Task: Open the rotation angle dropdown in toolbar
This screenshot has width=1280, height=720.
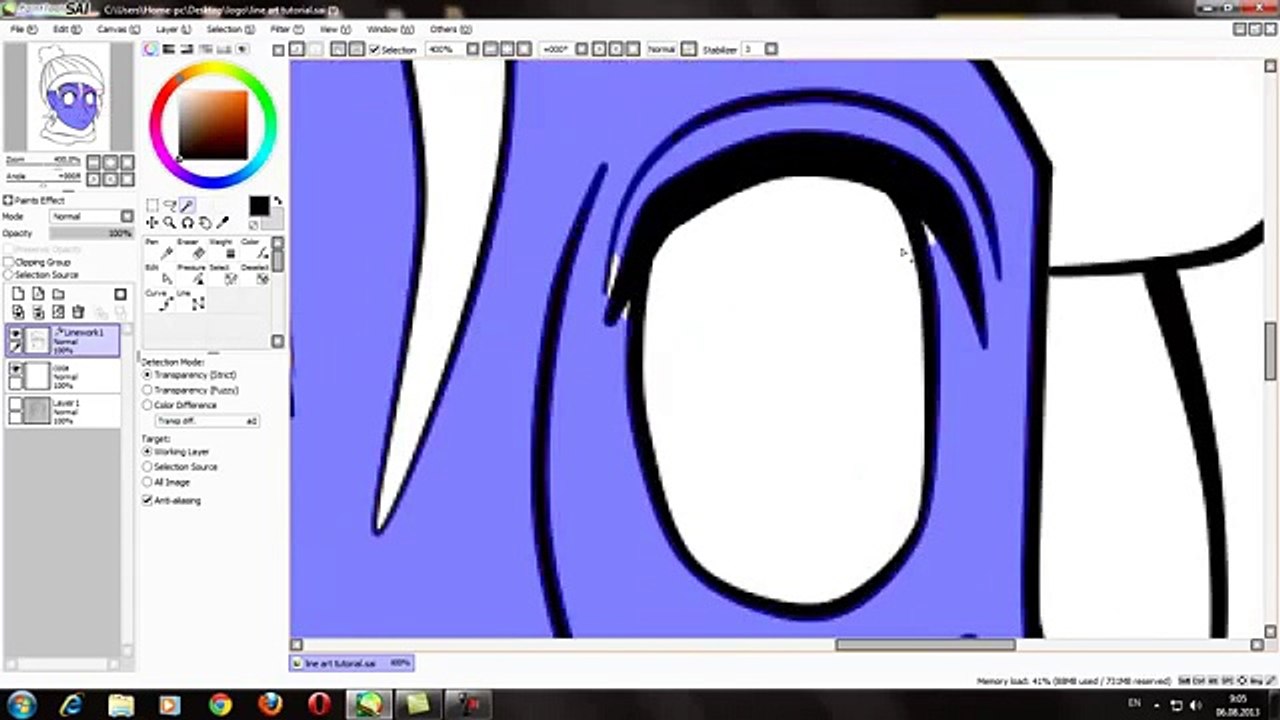Action: click(582, 49)
